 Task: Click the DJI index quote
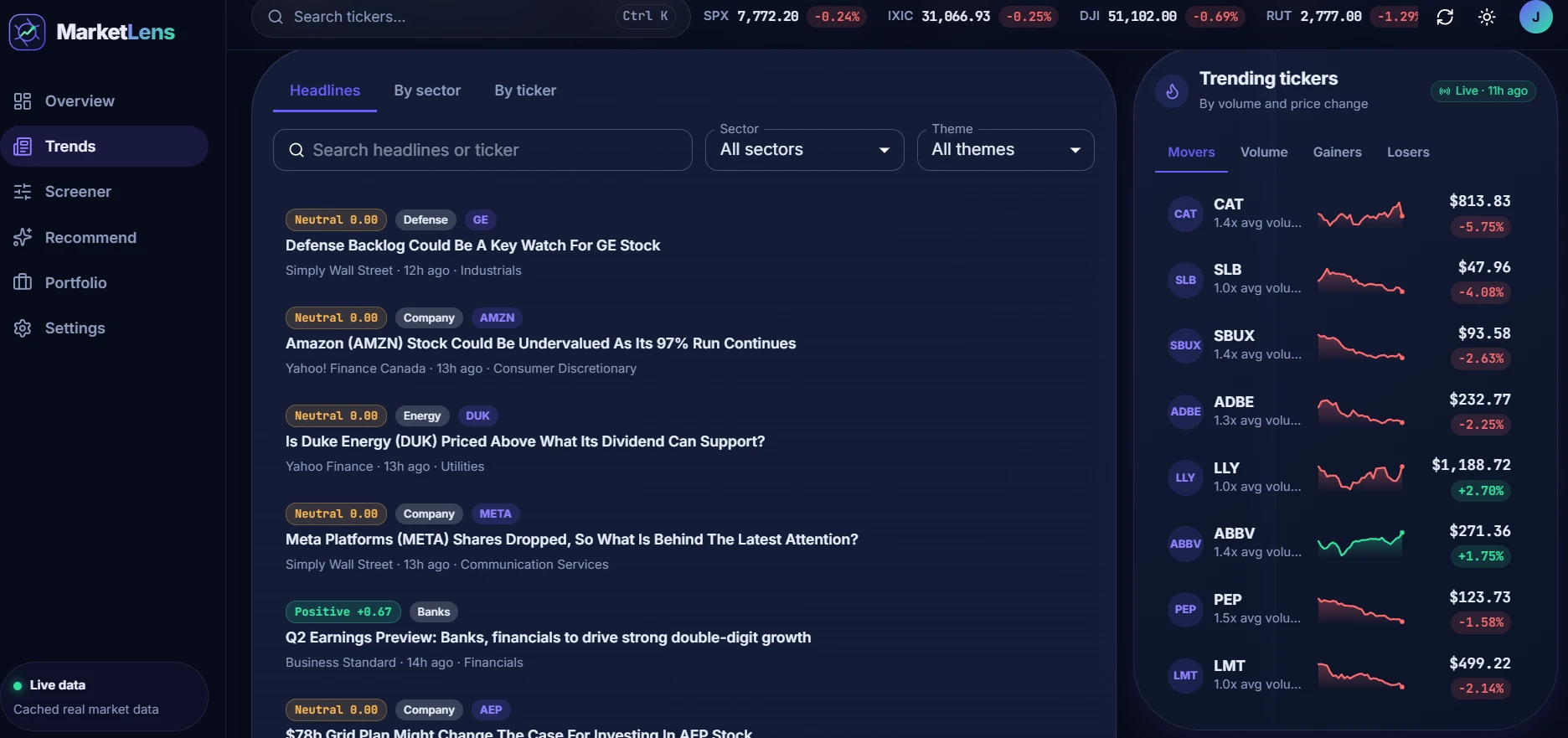coord(1163,17)
